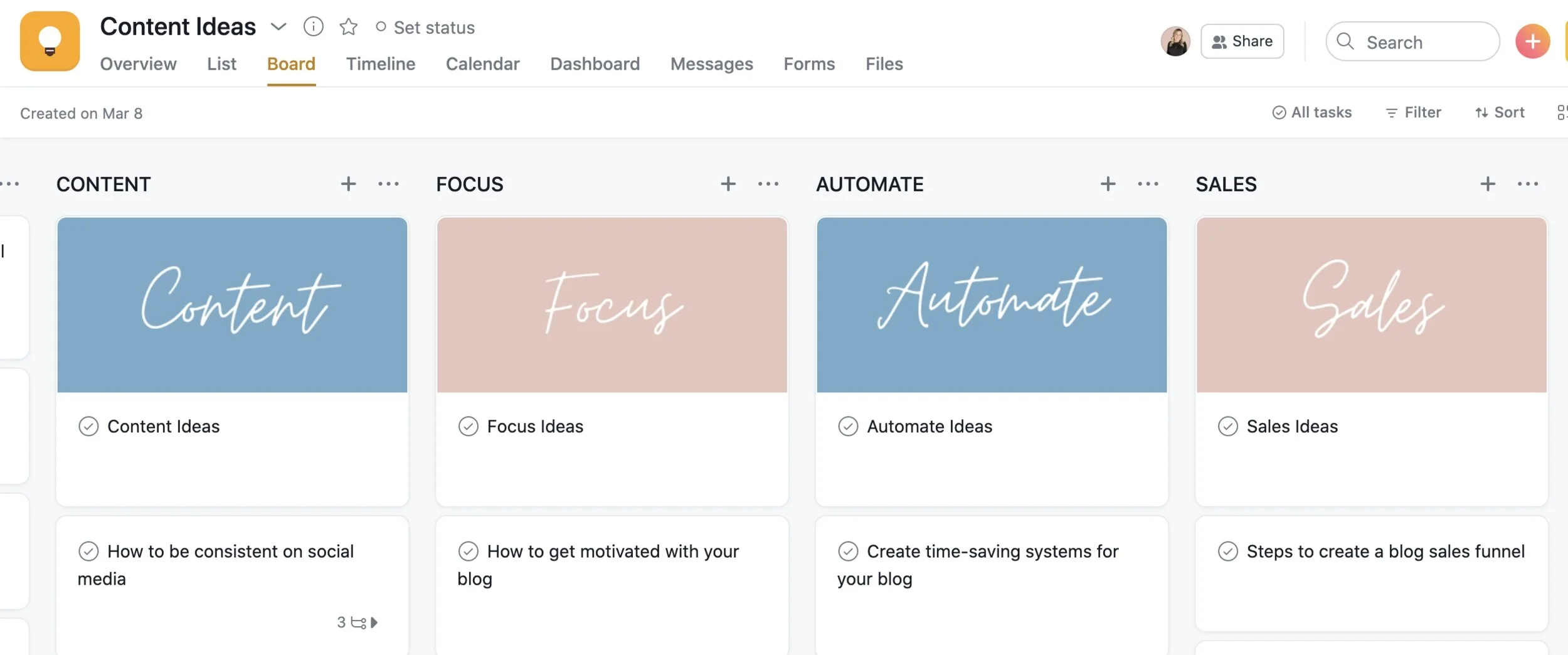Screen dimensions: 1568x655
Task: Add a task to the AUTOMATE column
Action: click(1108, 184)
